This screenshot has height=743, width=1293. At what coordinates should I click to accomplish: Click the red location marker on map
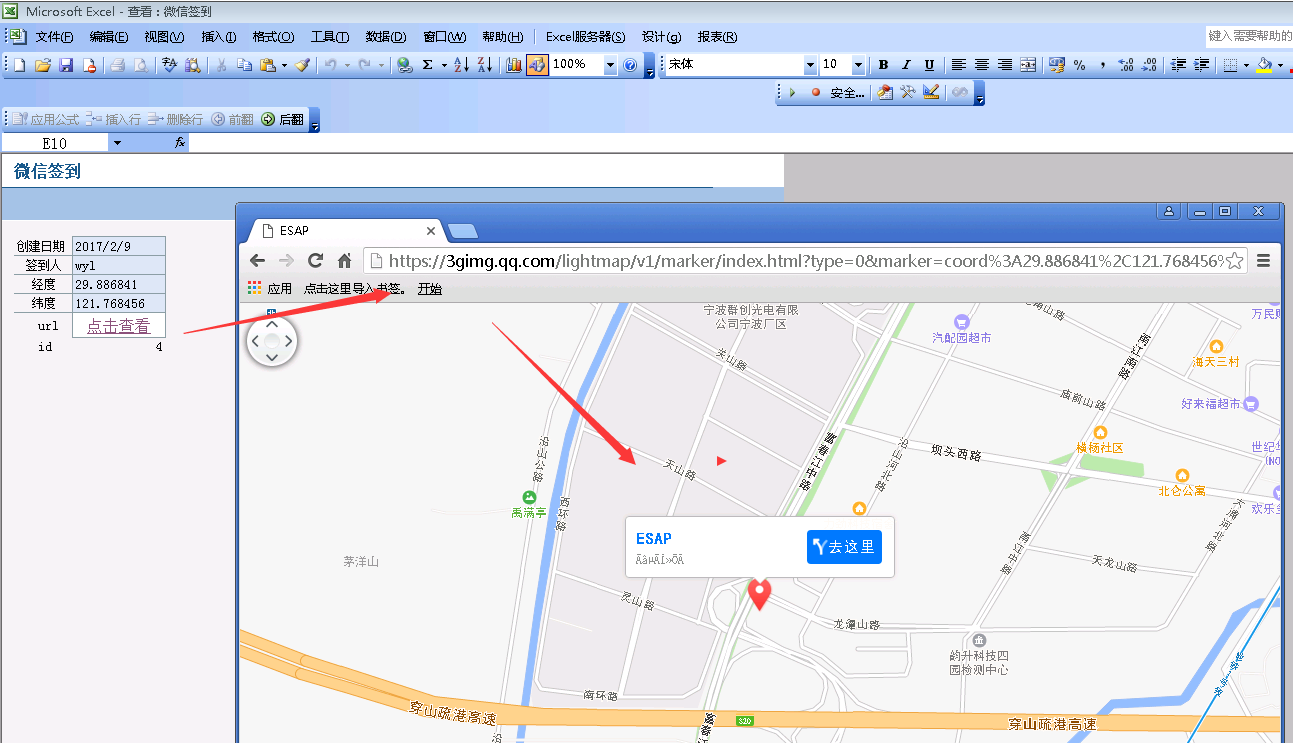coord(760,593)
